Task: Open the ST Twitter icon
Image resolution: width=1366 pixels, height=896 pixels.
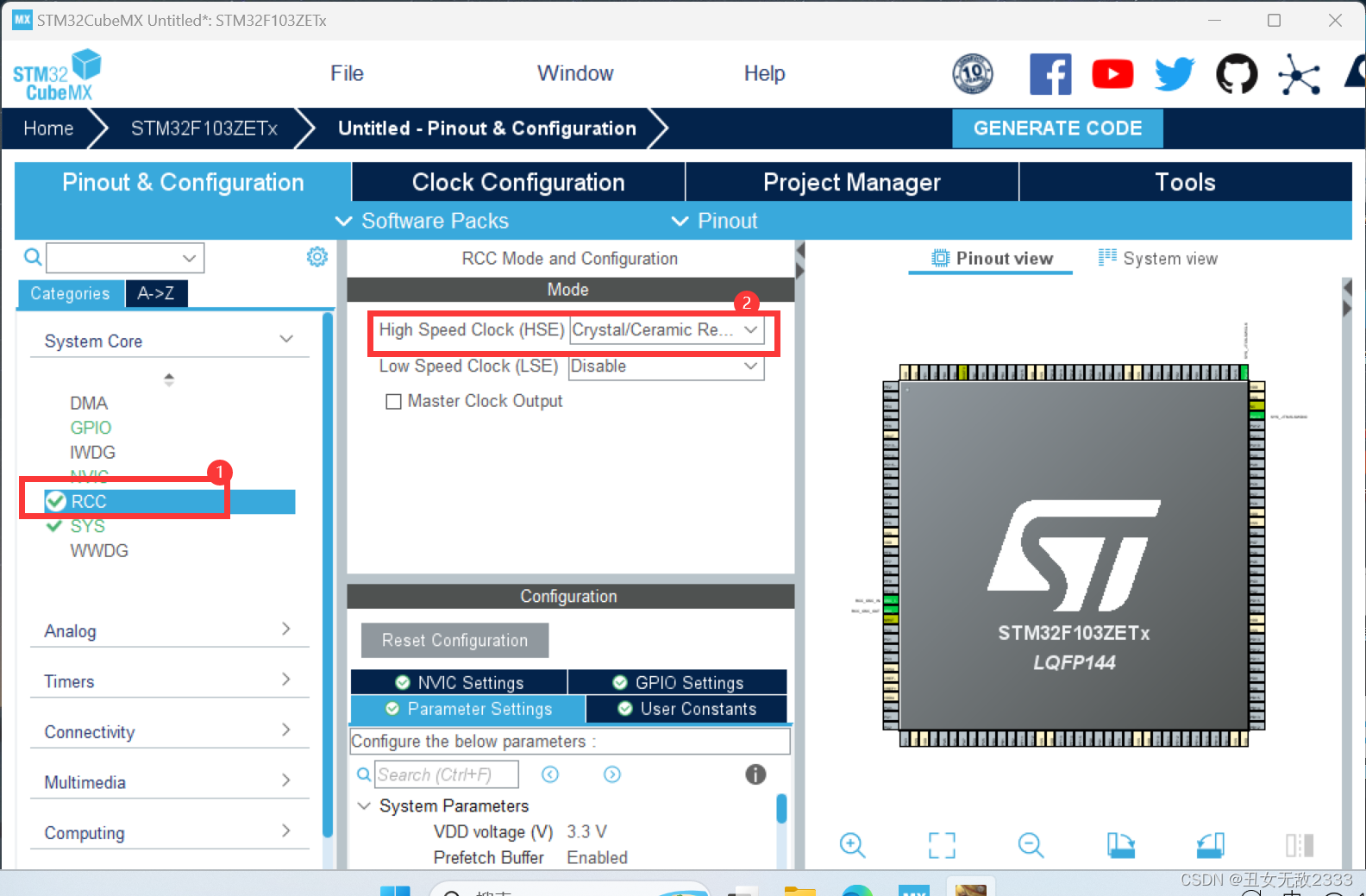Action: [1175, 74]
